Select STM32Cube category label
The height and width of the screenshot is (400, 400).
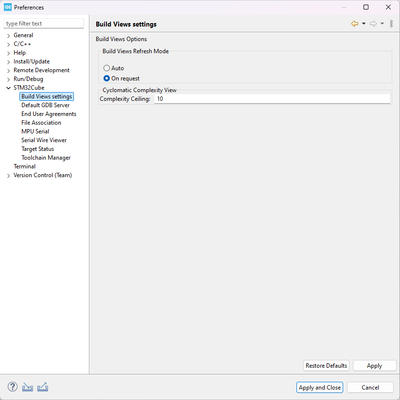29,88
